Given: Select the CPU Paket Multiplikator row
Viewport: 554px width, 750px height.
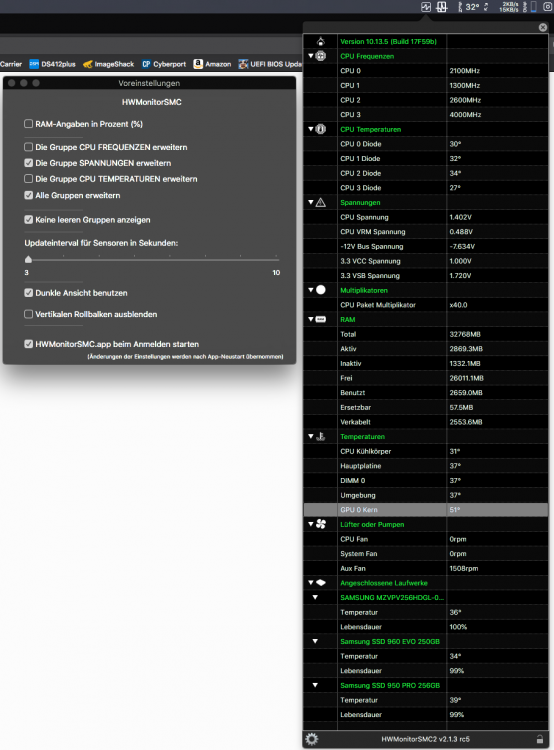Looking at the screenshot, I should (x=426, y=305).
